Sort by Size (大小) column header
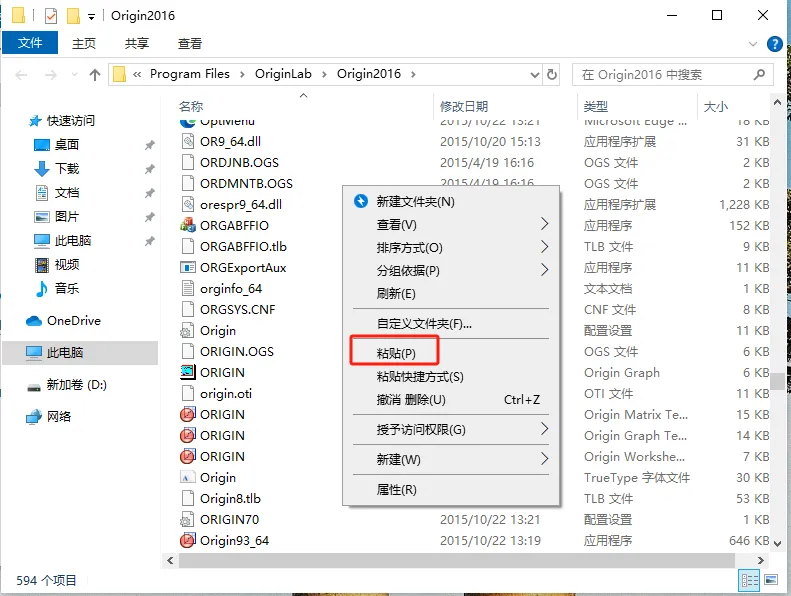Viewport: 791px width, 596px height. [716, 106]
